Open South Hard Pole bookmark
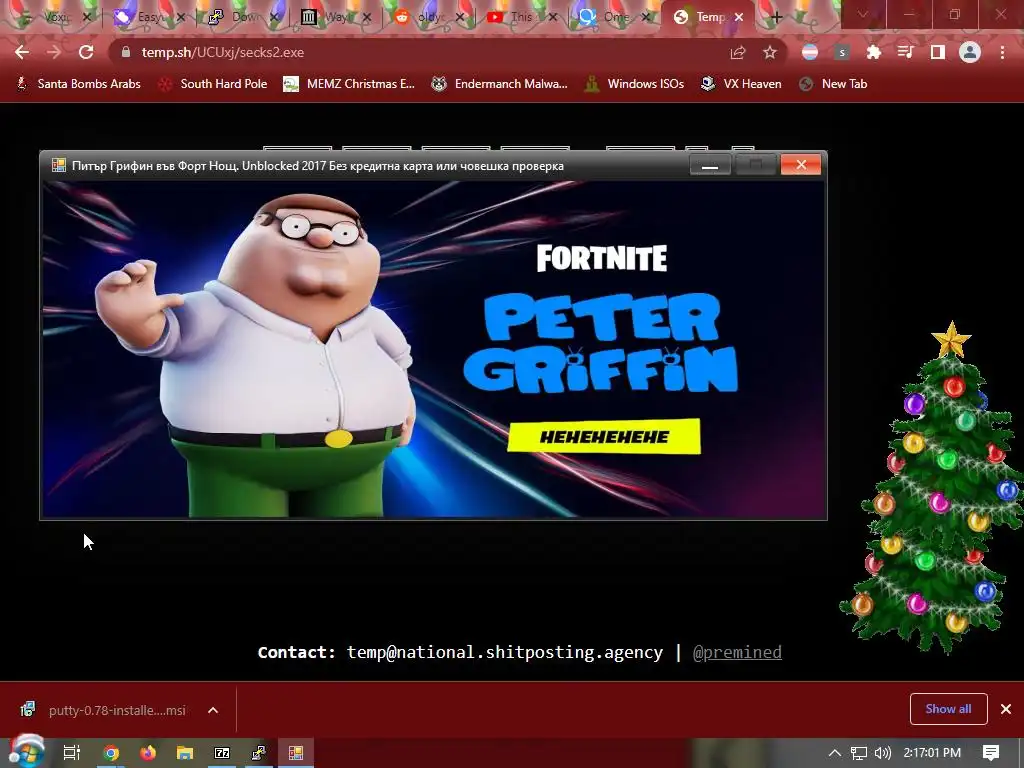This screenshot has height=768, width=1024. [x=213, y=84]
